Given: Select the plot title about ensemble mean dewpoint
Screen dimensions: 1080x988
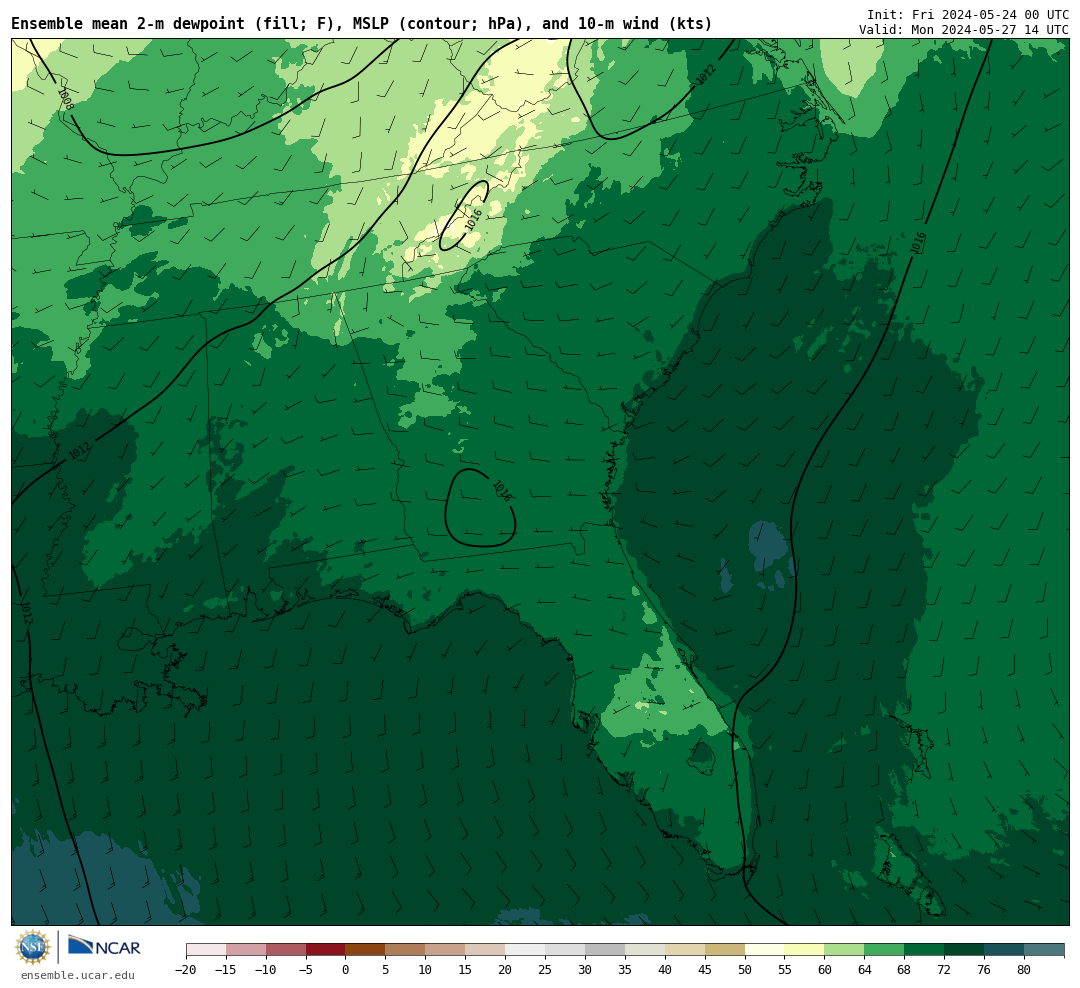Looking at the screenshot, I should click(x=362, y=24).
